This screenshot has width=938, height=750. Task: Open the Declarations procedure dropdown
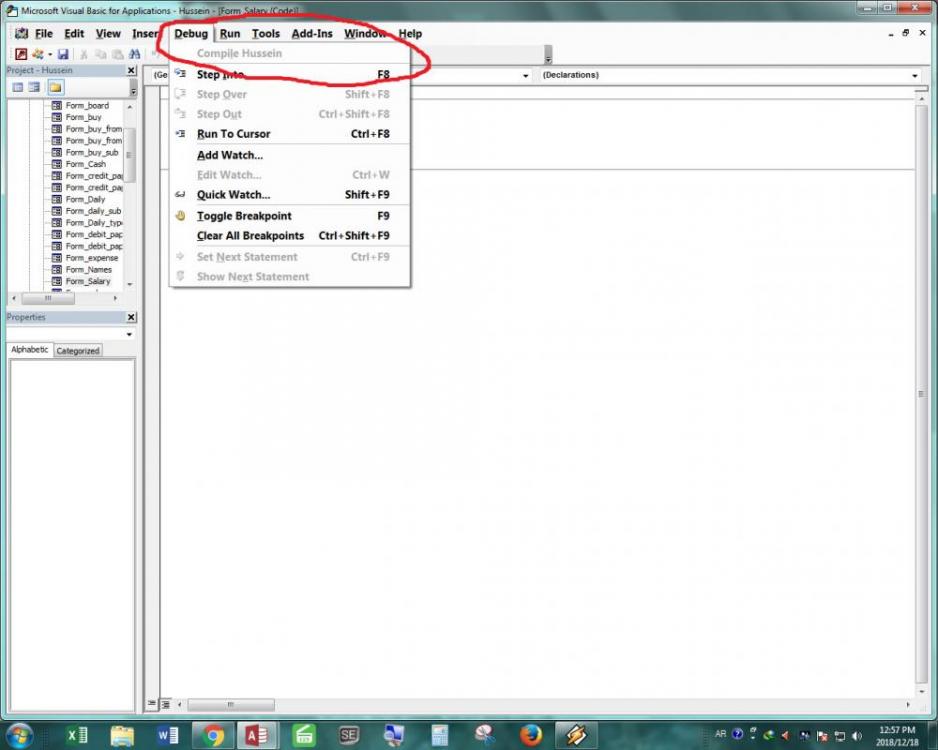point(914,76)
